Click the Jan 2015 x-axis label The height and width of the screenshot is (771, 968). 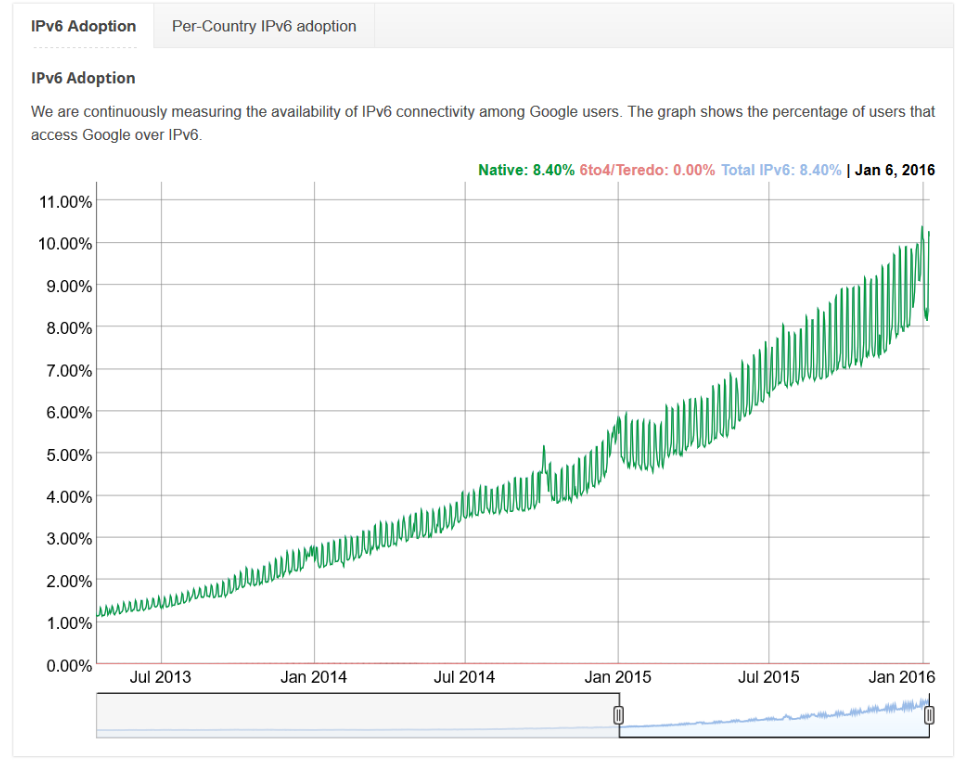tap(620, 677)
